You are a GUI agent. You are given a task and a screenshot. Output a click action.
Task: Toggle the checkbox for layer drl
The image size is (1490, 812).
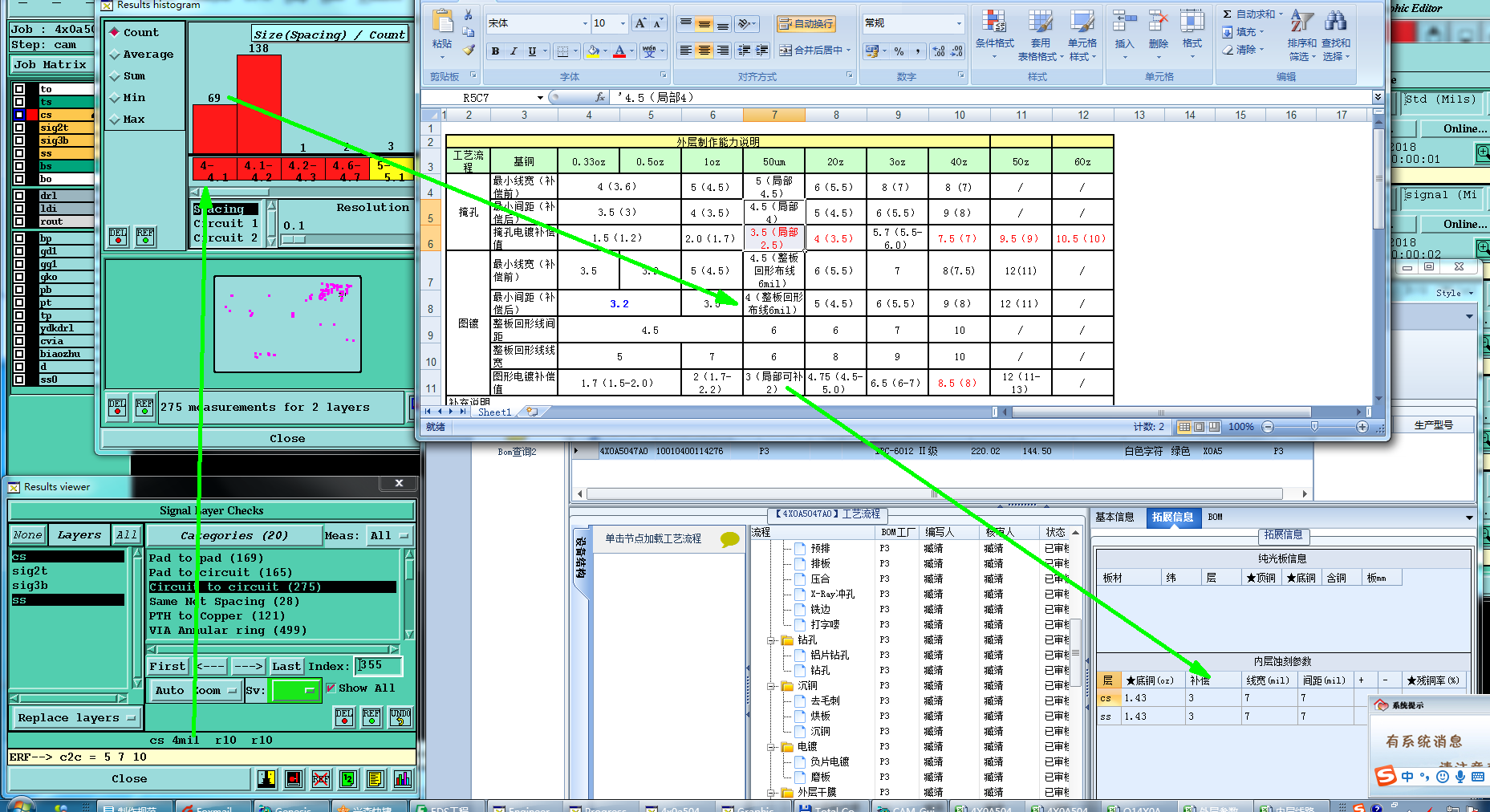(x=19, y=196)
